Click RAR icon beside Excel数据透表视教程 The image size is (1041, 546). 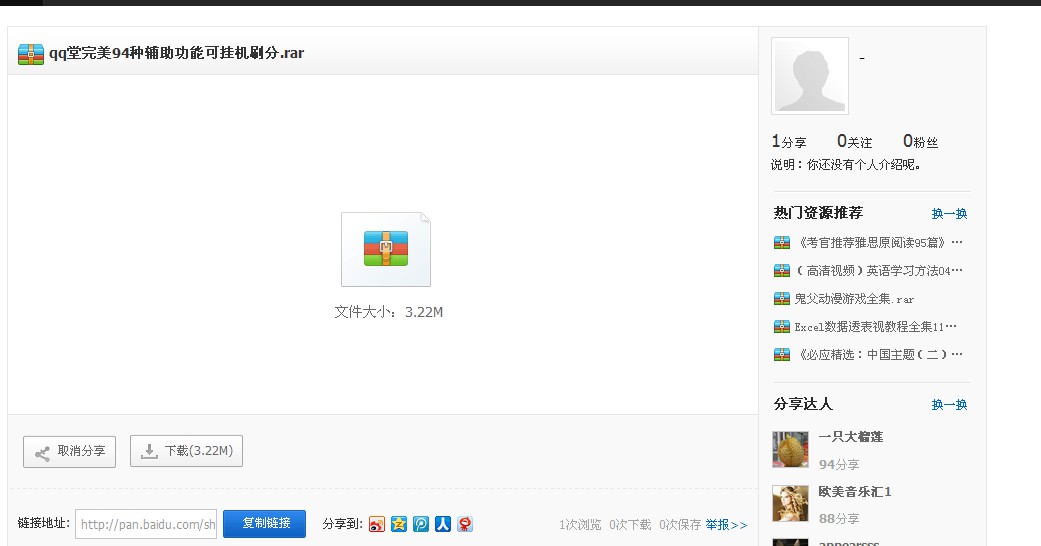[x=782, y=327]
